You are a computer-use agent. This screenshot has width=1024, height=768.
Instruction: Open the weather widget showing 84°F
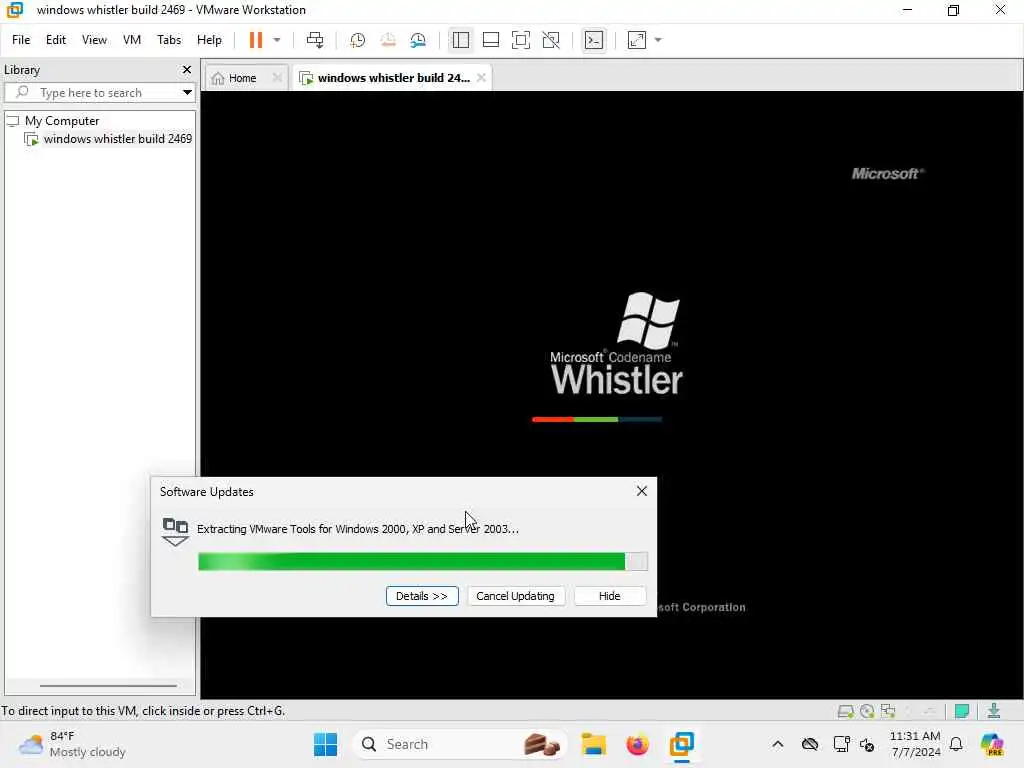(x=72, y=744)
